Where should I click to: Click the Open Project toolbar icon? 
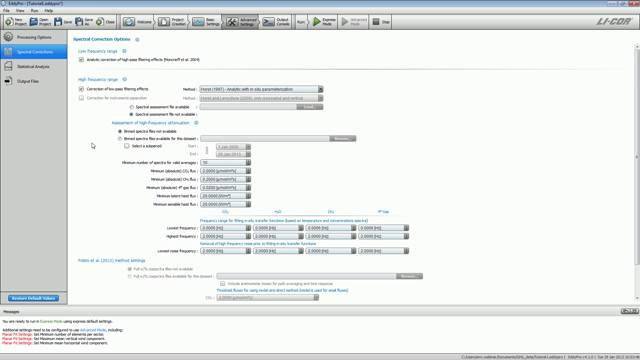[34, 22]
